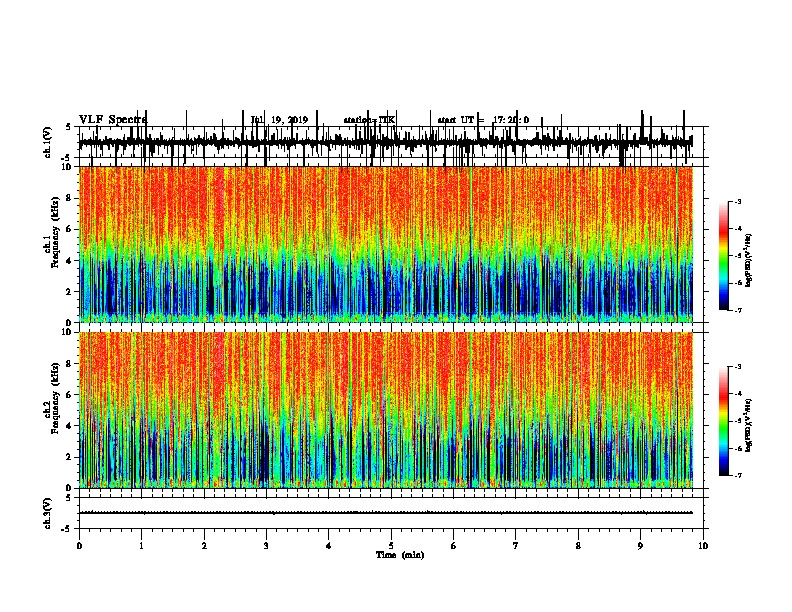Click the "5" tick on ch.1(V) axis
The width and height of the screenshot is (792, 612).
coord(69,127)
